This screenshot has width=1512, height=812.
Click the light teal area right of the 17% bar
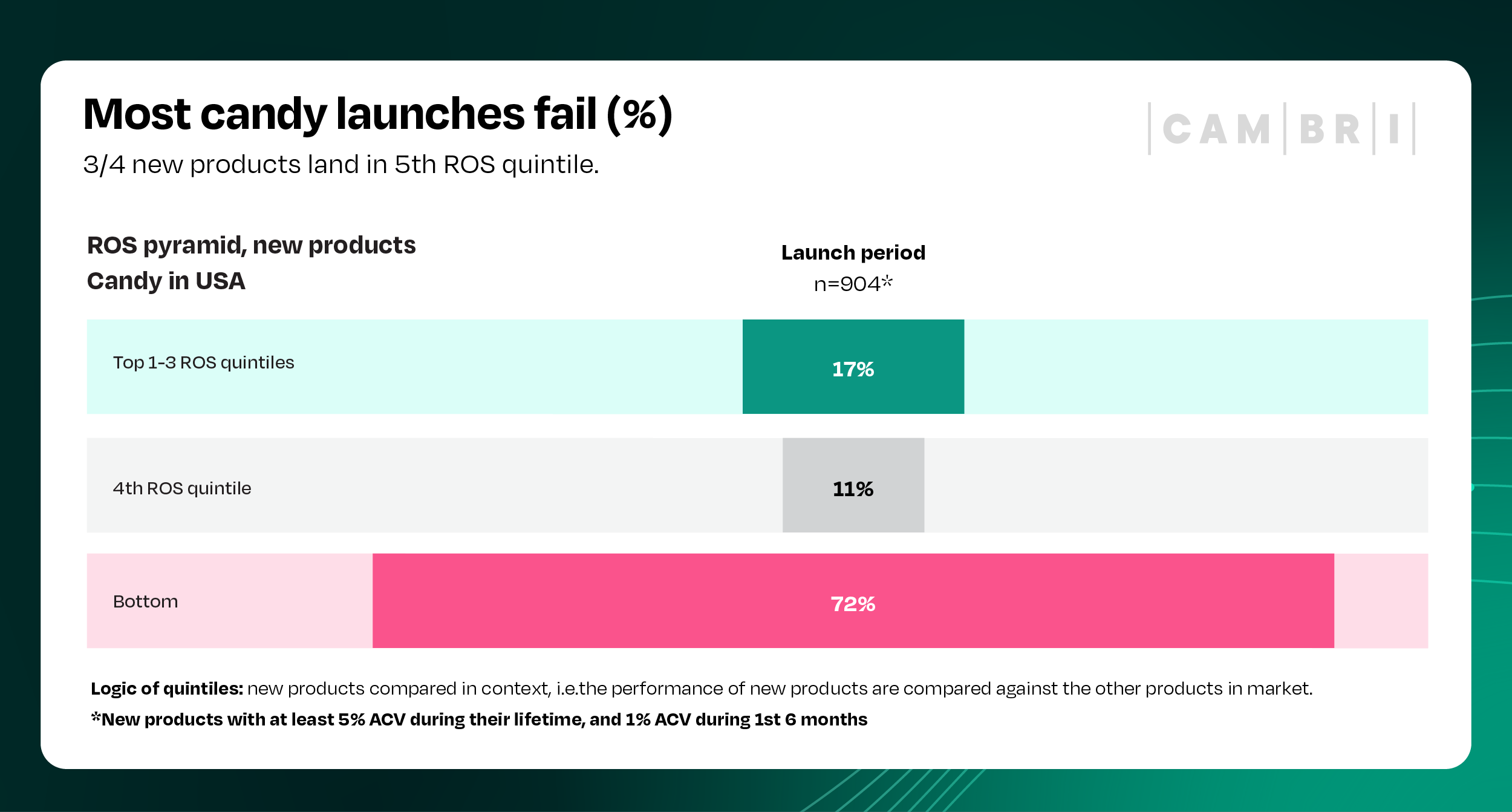click(1195, 367)
